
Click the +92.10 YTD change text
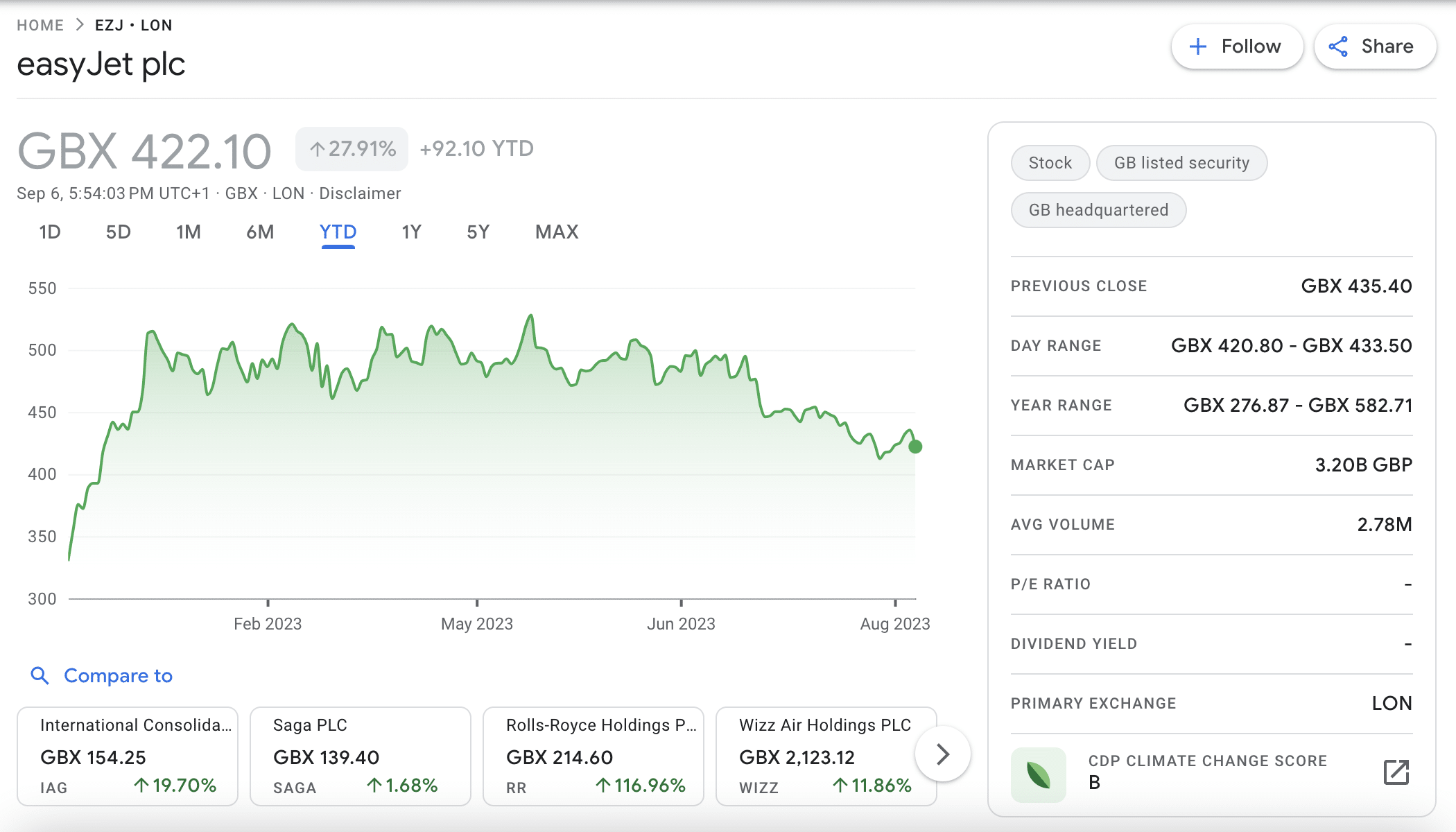click(x=477, y=148)
